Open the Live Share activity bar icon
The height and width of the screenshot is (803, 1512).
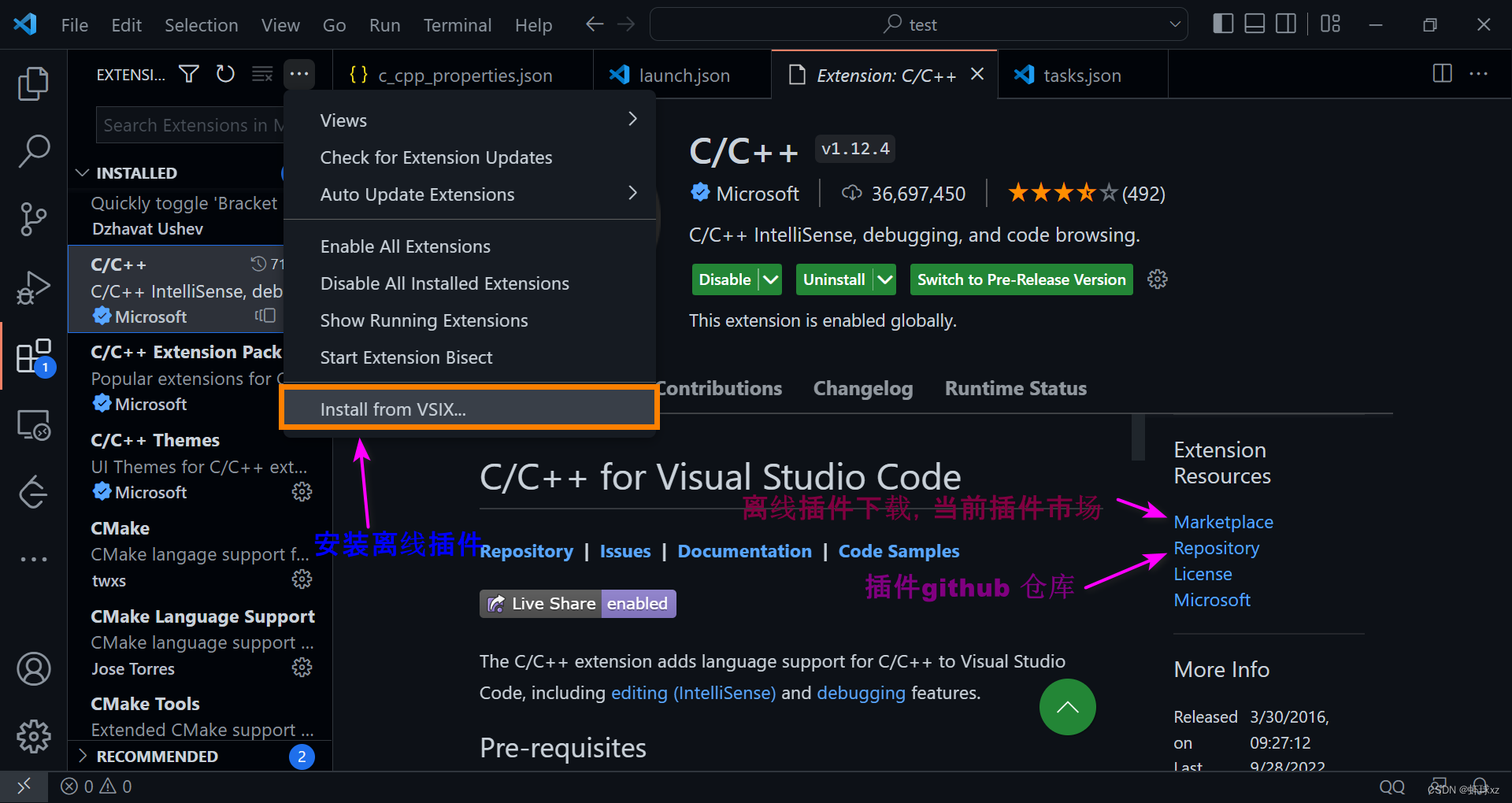click(x=33, y=493)
